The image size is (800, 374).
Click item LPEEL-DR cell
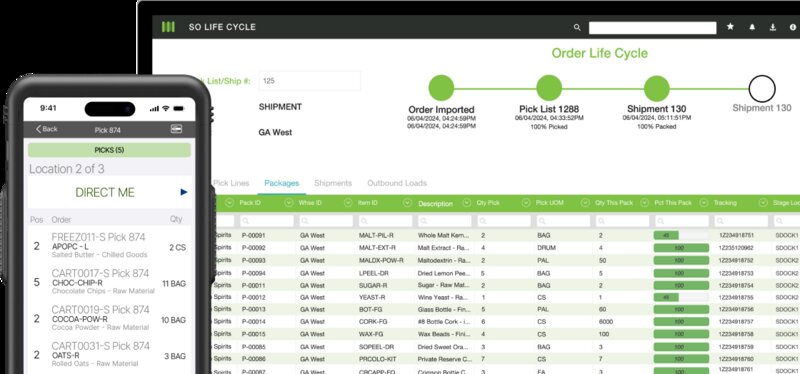374,273
